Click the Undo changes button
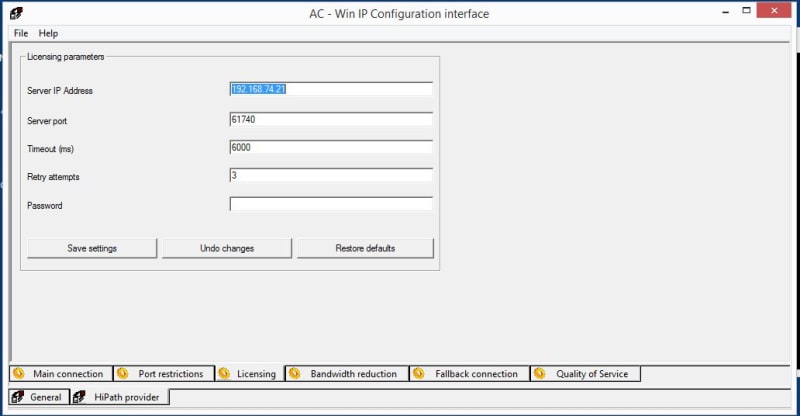The width and height of the screenshot is (800, 416). tap(227, 248)
